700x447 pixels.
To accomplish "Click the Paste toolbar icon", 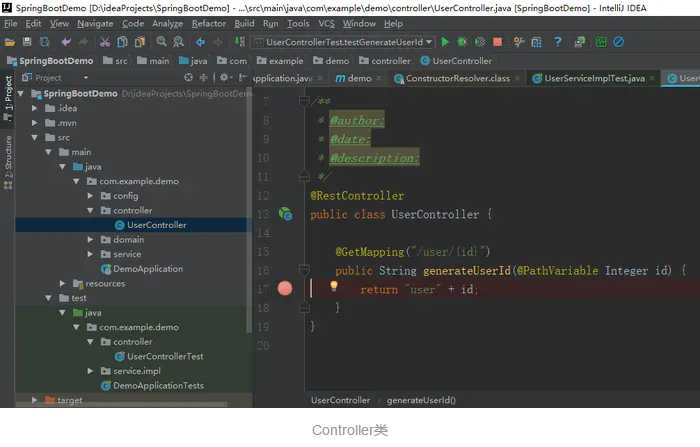I will [x=140, y=42].
